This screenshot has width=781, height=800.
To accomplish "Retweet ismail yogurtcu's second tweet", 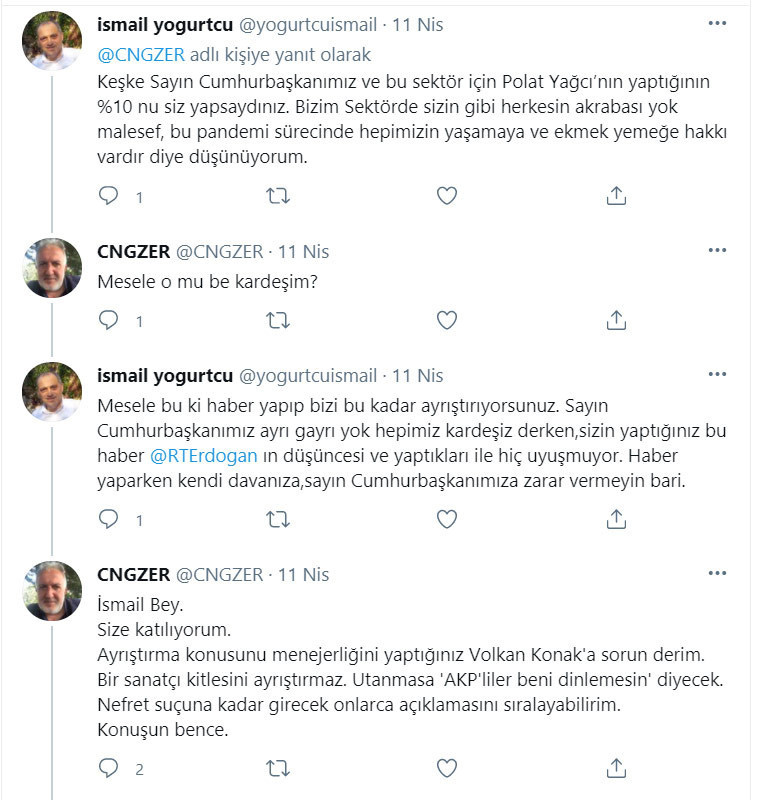I will click(277, 520).
